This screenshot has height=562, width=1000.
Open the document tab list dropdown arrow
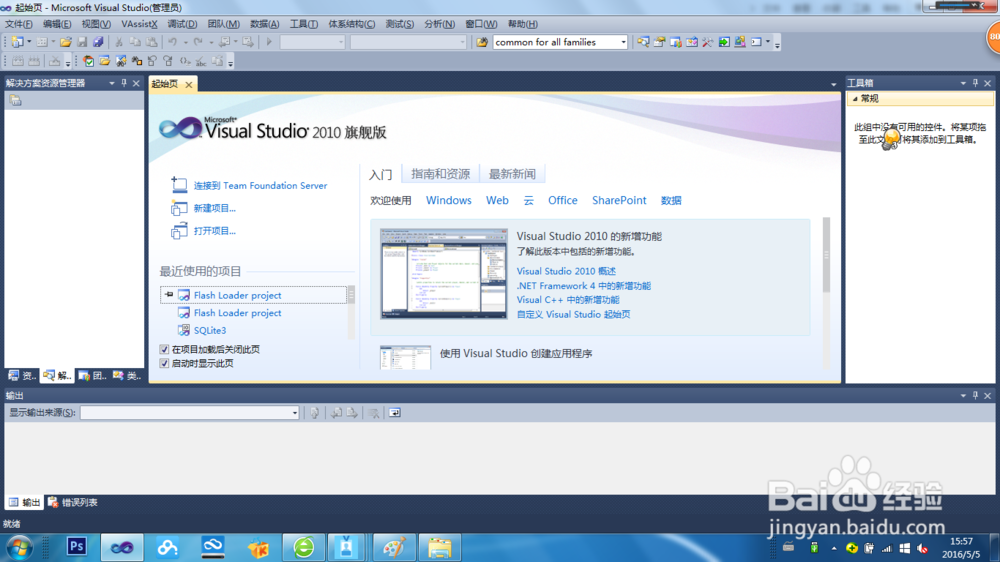tap(833, 84)
